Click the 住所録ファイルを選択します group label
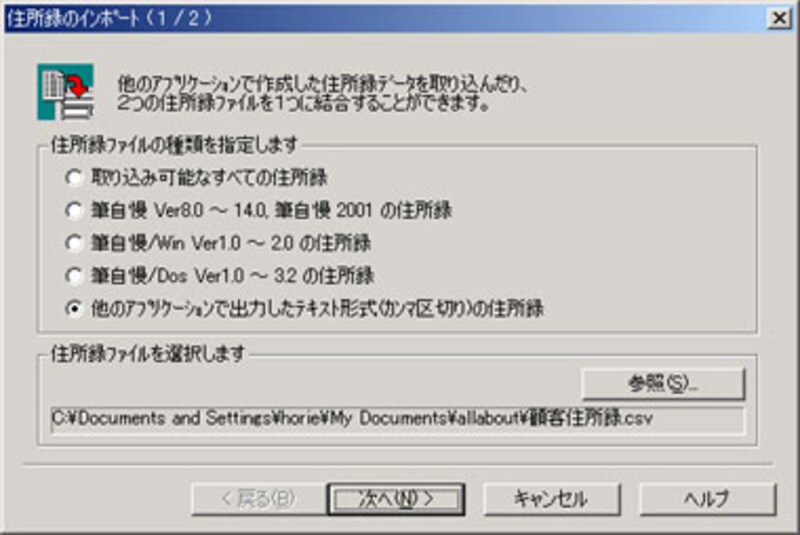The height and width of the screenshot is (535, 800). [148, 353]
